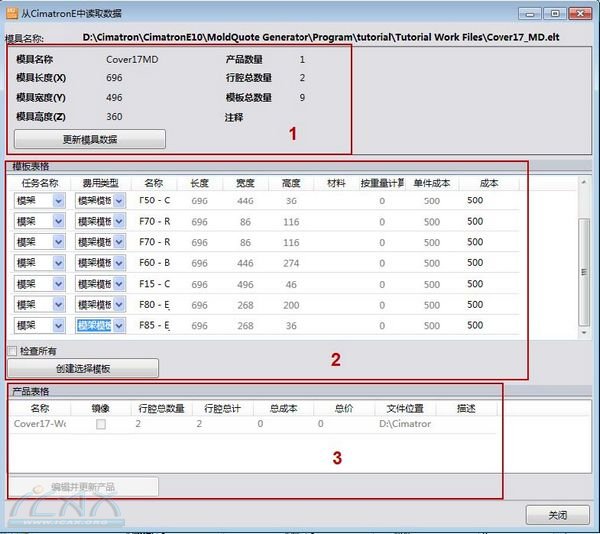The width and height of the screenshot is (600, 534).
Task: Click the D:\Cimatror file location cell
Action: tap(405, 424)
